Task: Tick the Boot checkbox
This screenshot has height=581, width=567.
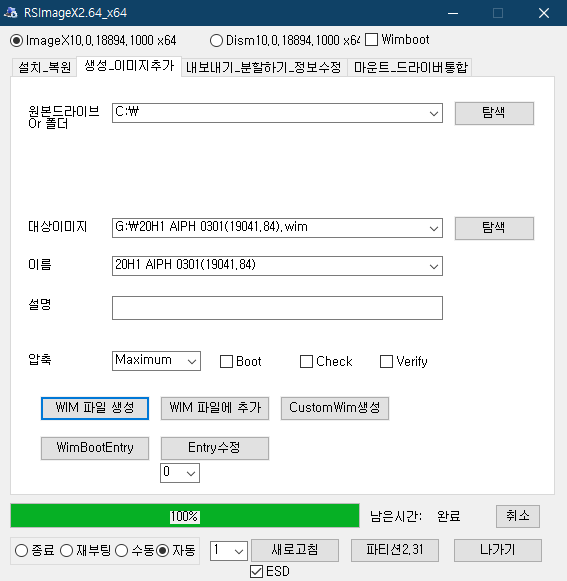Action: tap(226, 362)
